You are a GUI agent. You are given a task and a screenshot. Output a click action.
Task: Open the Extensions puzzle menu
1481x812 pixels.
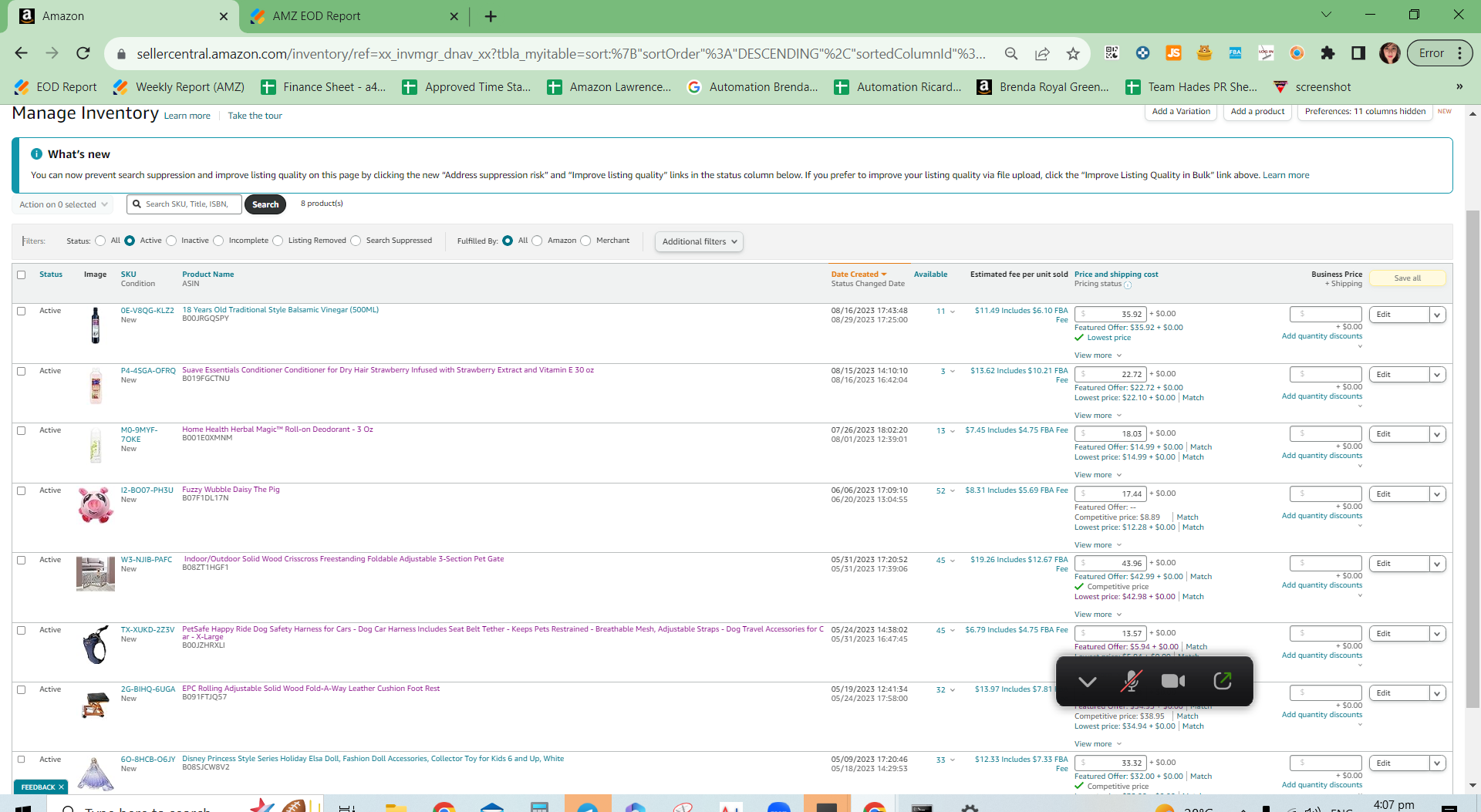click(x=1328, y=52)
